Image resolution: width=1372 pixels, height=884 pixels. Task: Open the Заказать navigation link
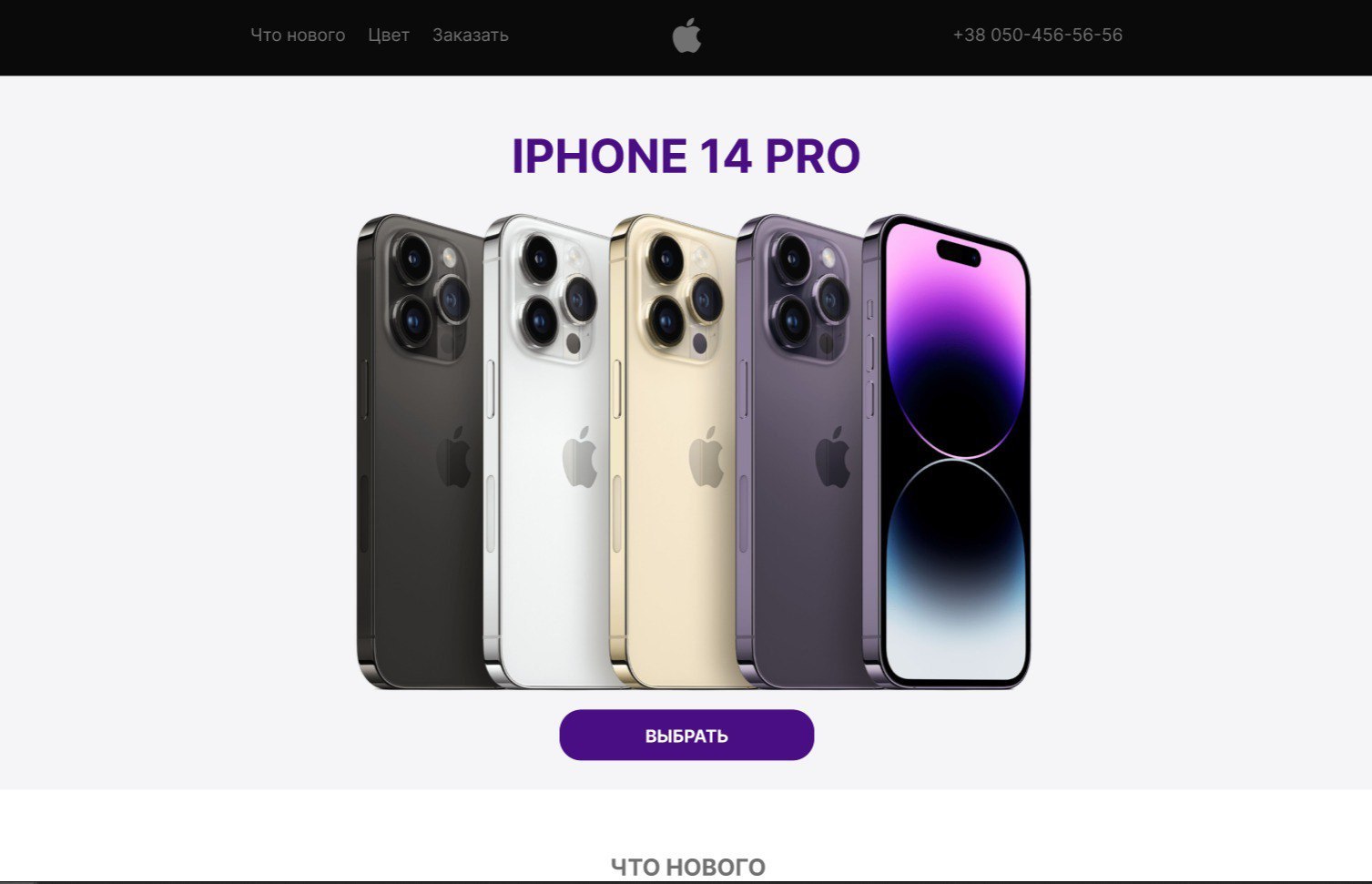tap(470, 36)
